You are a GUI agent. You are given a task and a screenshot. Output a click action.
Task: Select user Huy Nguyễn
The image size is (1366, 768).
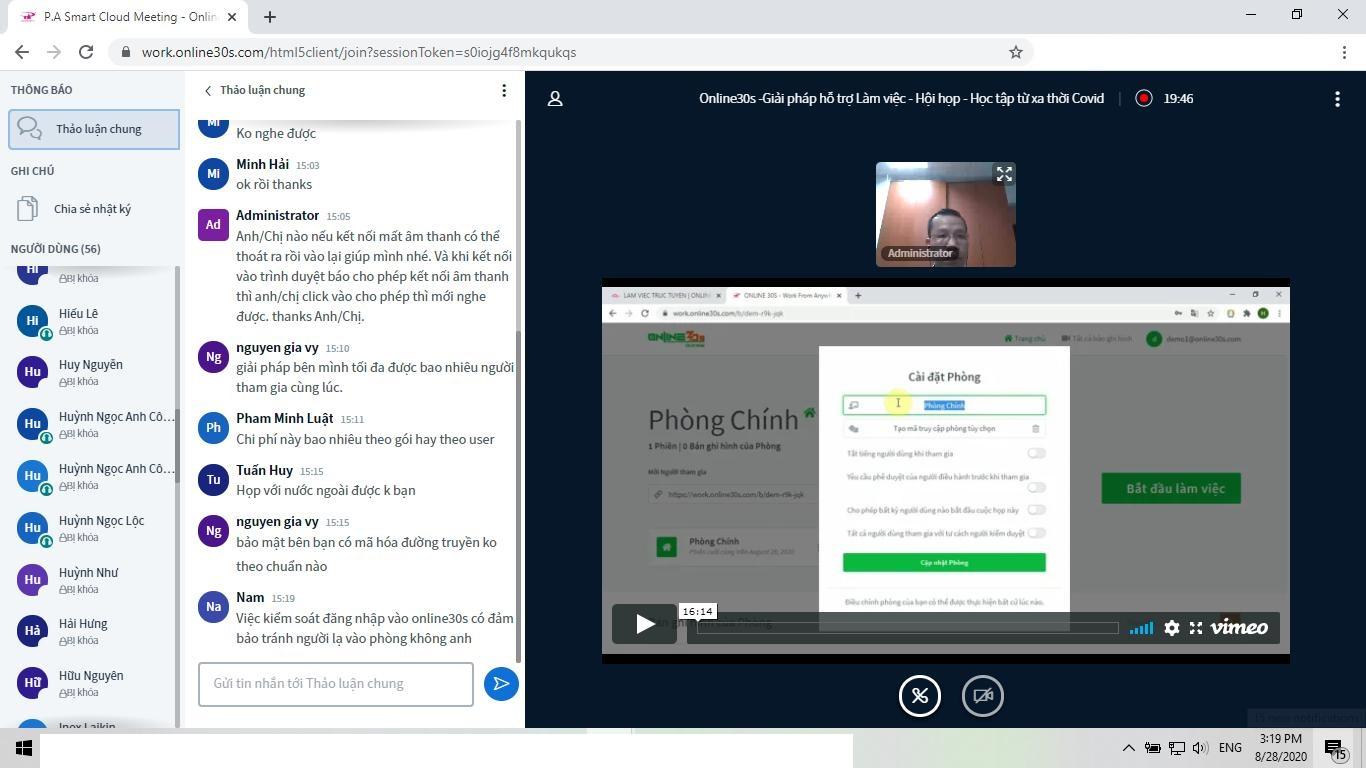[95, 372]
